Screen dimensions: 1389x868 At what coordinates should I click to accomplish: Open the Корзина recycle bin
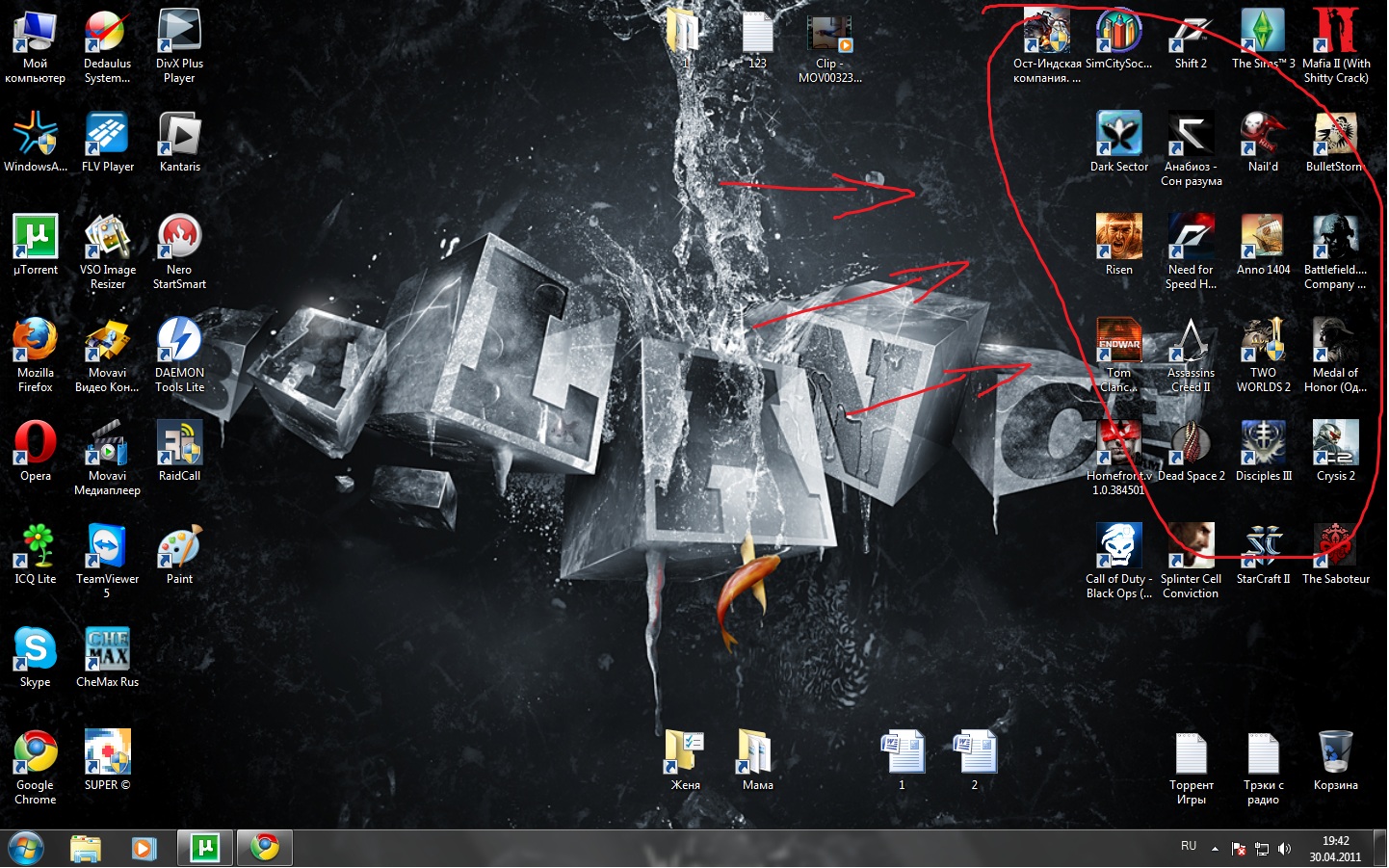click(1335, 761)
